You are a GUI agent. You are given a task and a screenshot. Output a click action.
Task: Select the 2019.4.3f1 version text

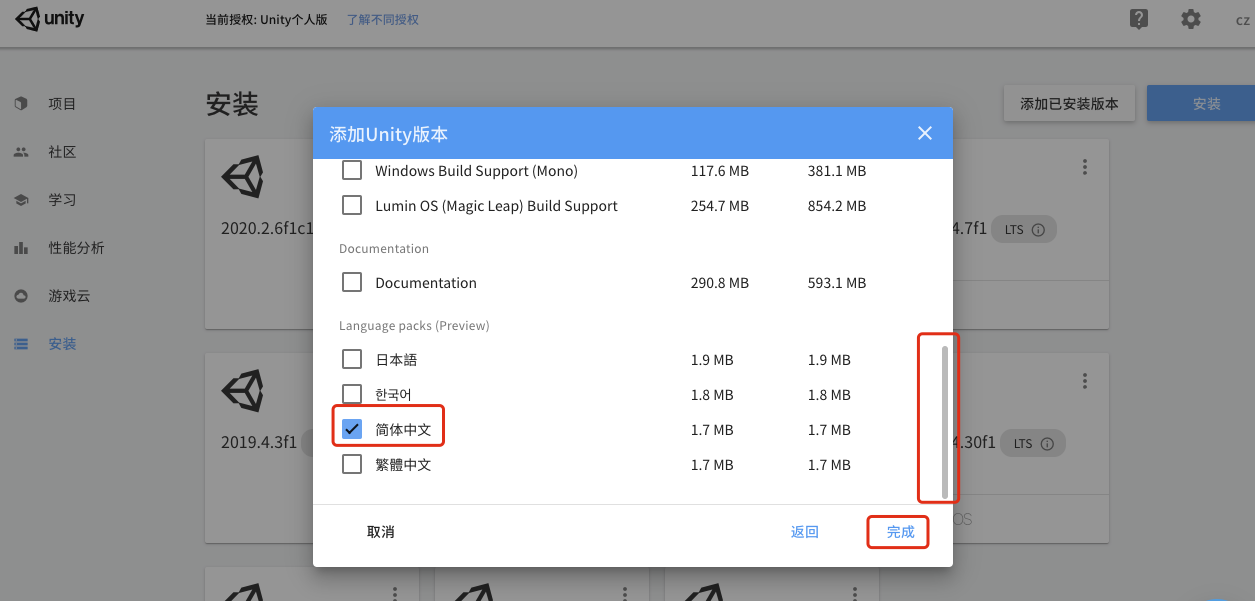click(259, 442)
